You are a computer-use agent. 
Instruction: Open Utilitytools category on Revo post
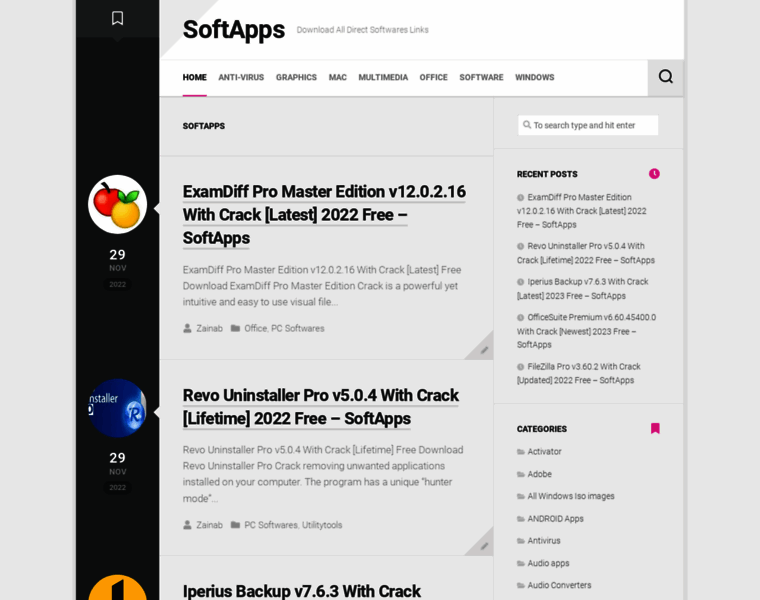coord(322,525)
